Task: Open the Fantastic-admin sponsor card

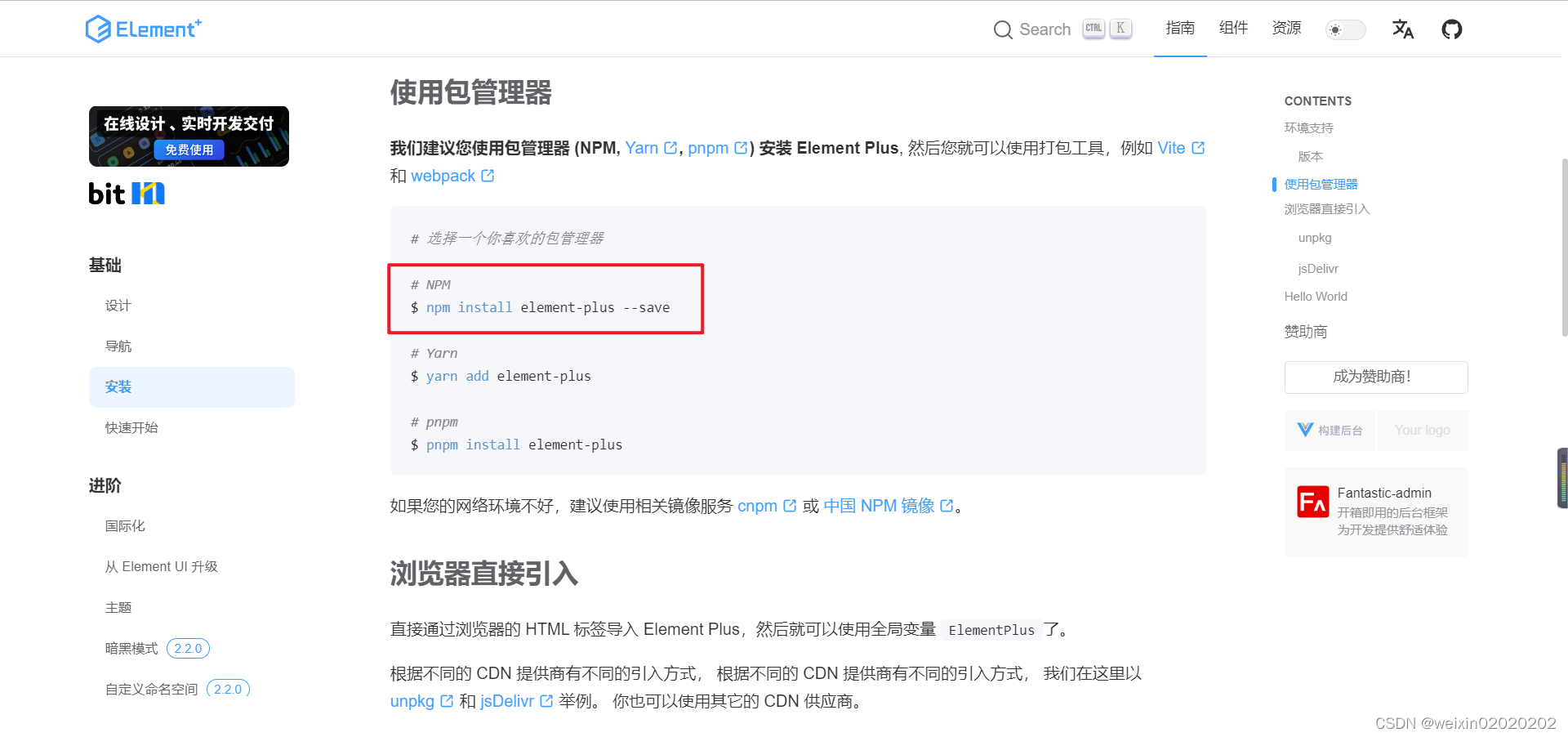Action: coord(1376,512)
